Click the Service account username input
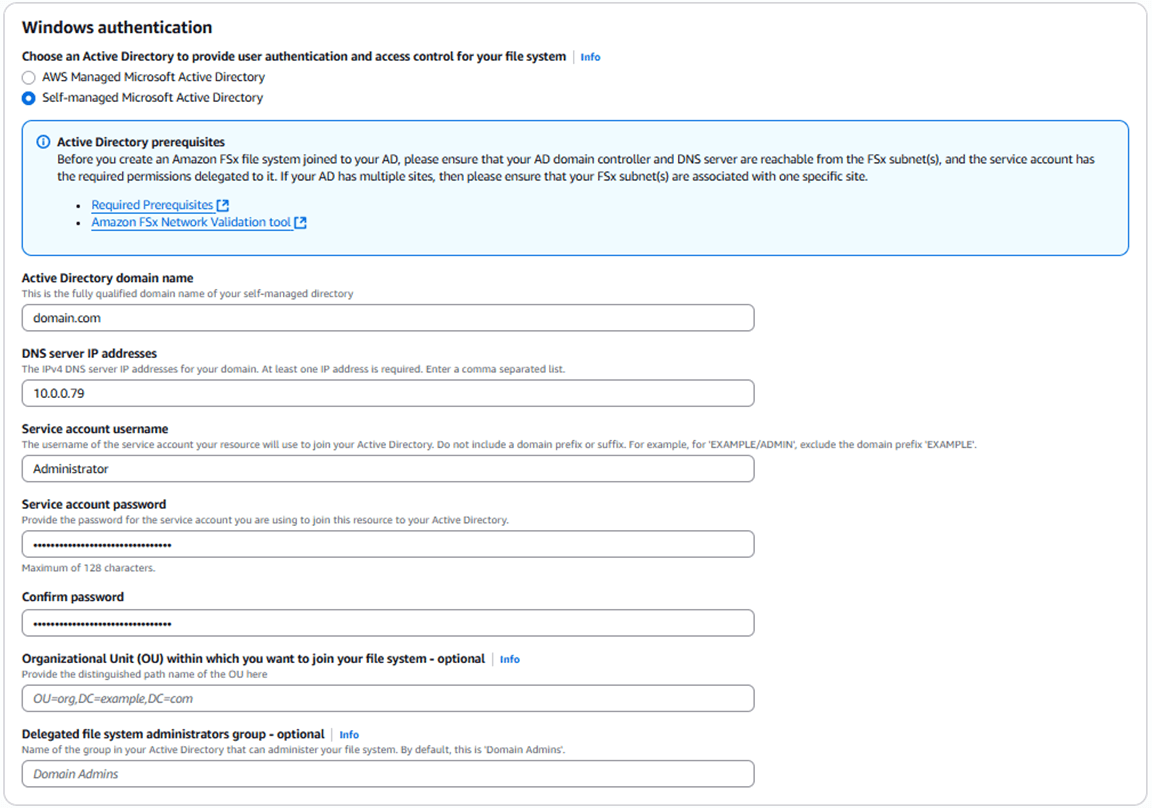The height and width of the screenshot is (808, 1152). tap(387, 468)
